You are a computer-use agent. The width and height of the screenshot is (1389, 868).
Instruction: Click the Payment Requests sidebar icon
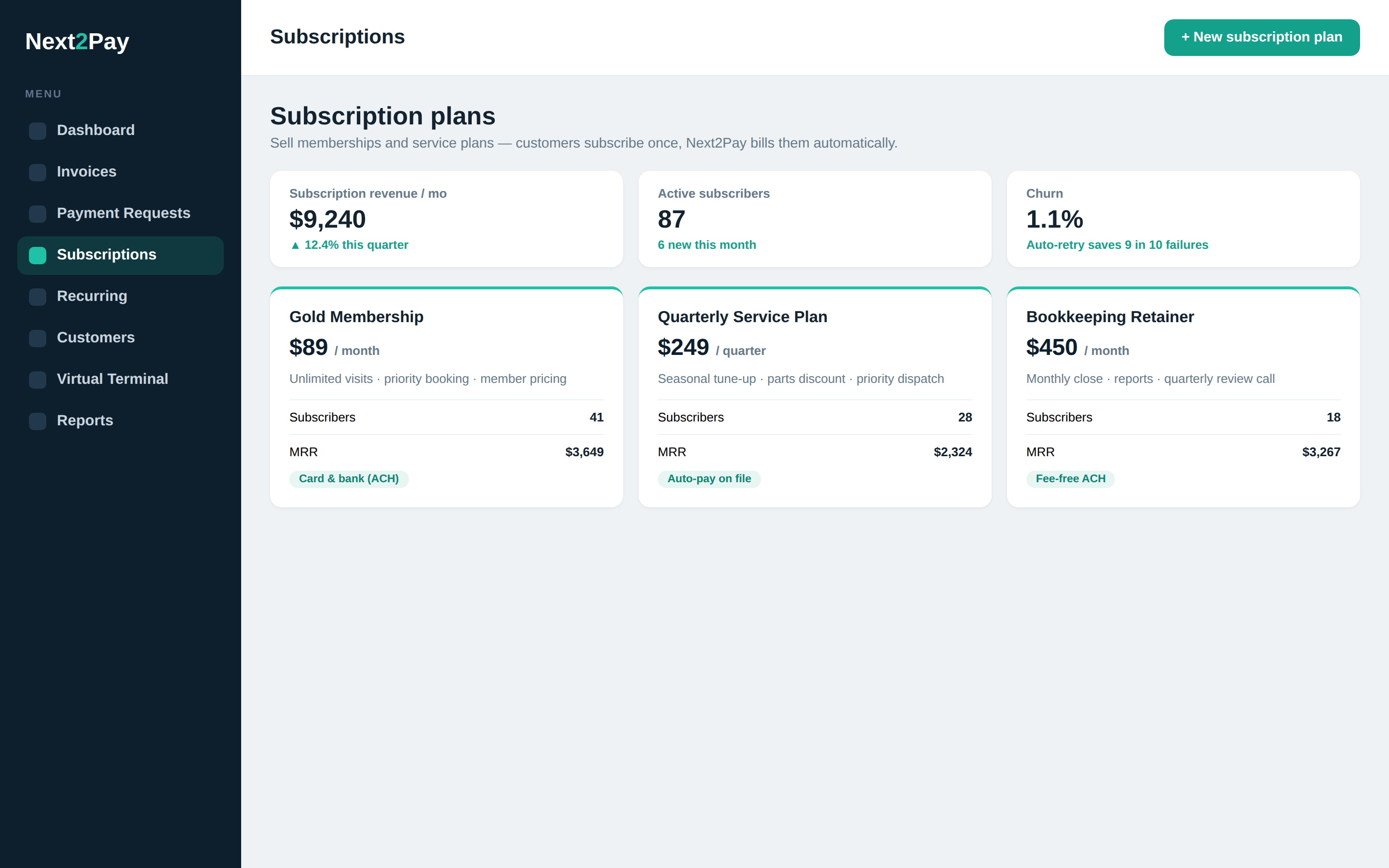click(37, 214)
